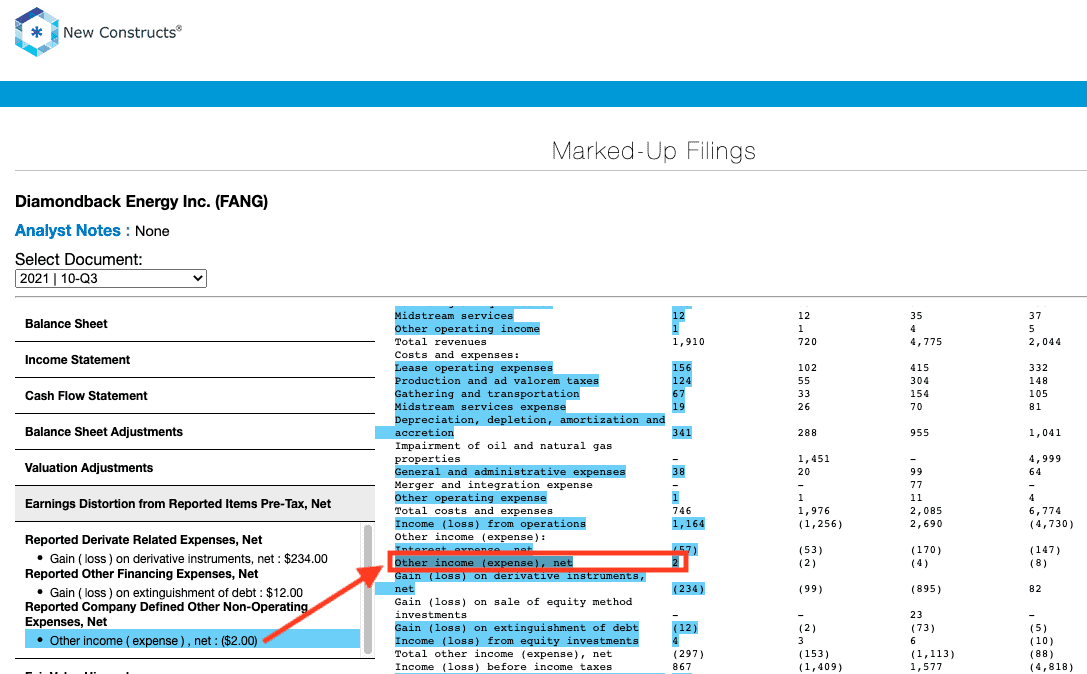1087x674 pixels.
Task: Click highlighted 'Production and ad valorem taxes' line
Action: tap(496, 381)
